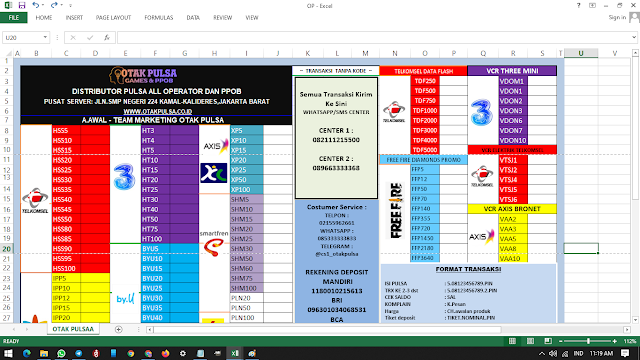The width and height of the screenshot is (640, 360).
Task: Save the workbook with the floppy disk icon
Action: click(22, 5)
